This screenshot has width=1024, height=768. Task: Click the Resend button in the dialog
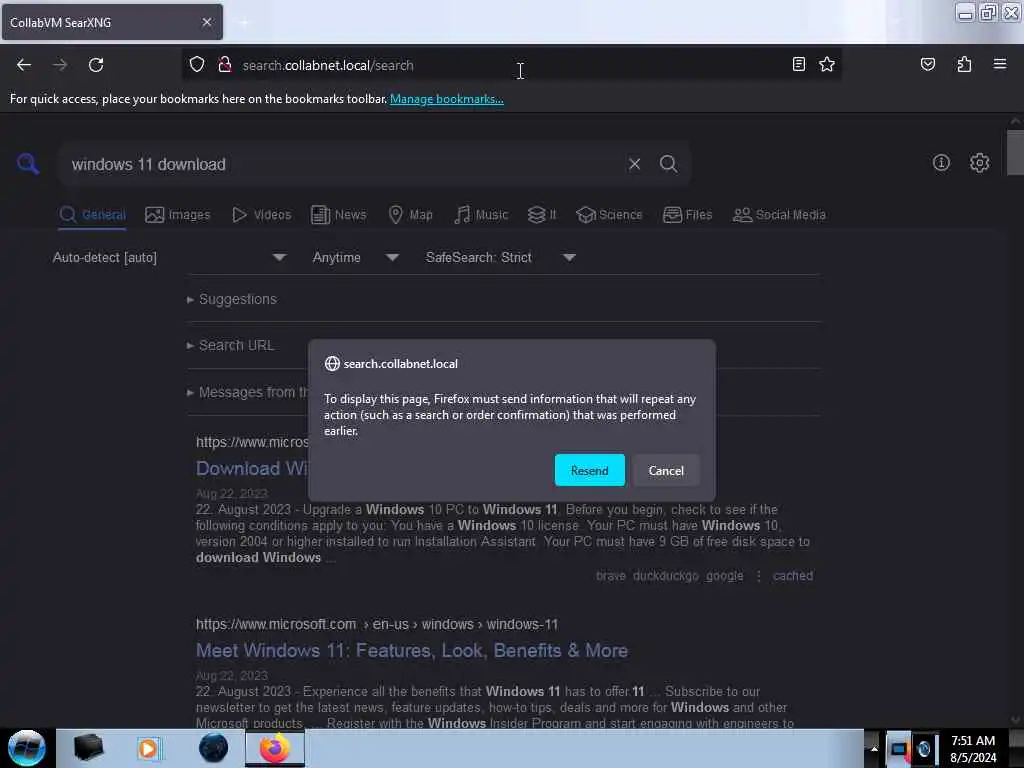(590, 470)
